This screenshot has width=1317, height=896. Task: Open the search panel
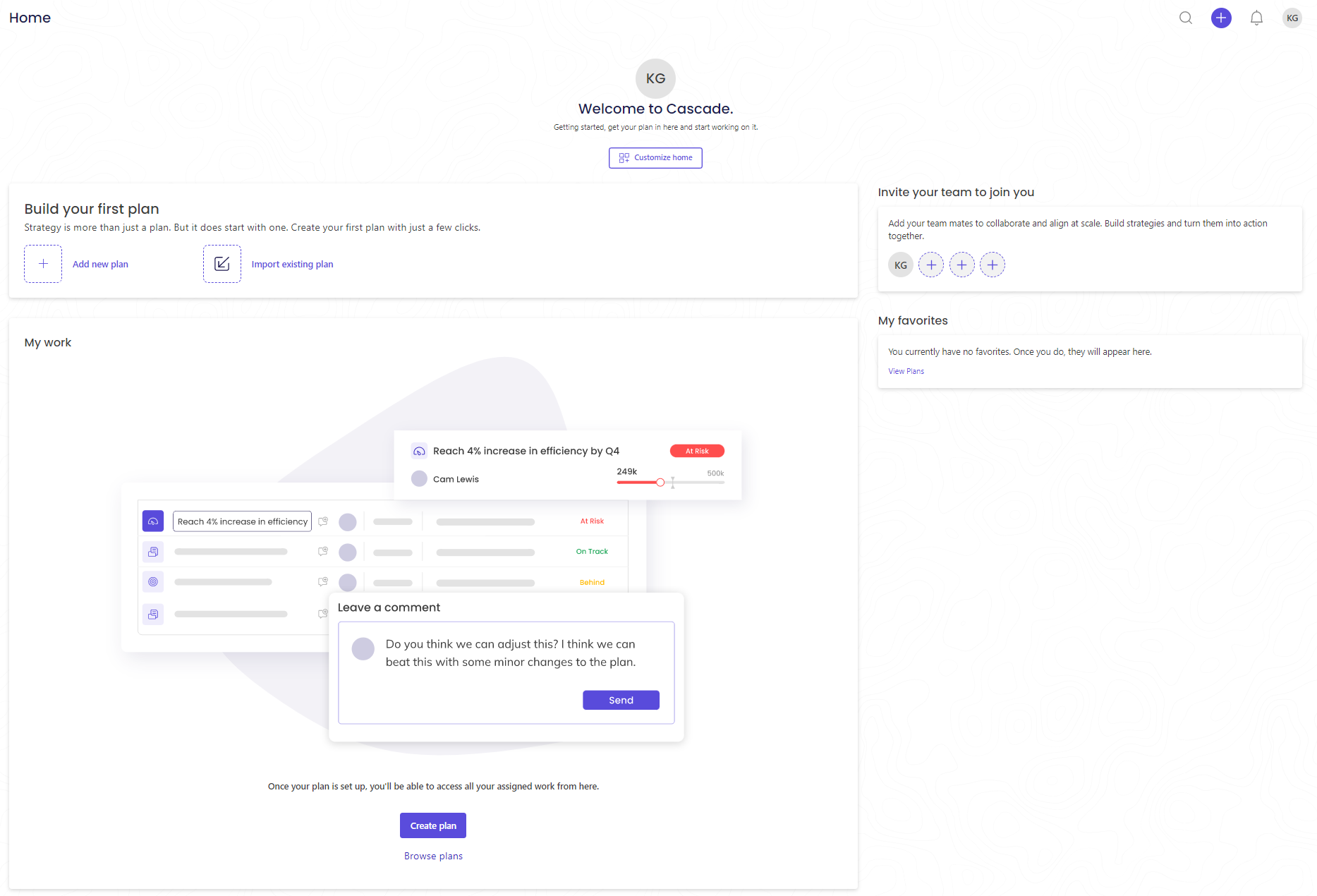coord(1186,18)
